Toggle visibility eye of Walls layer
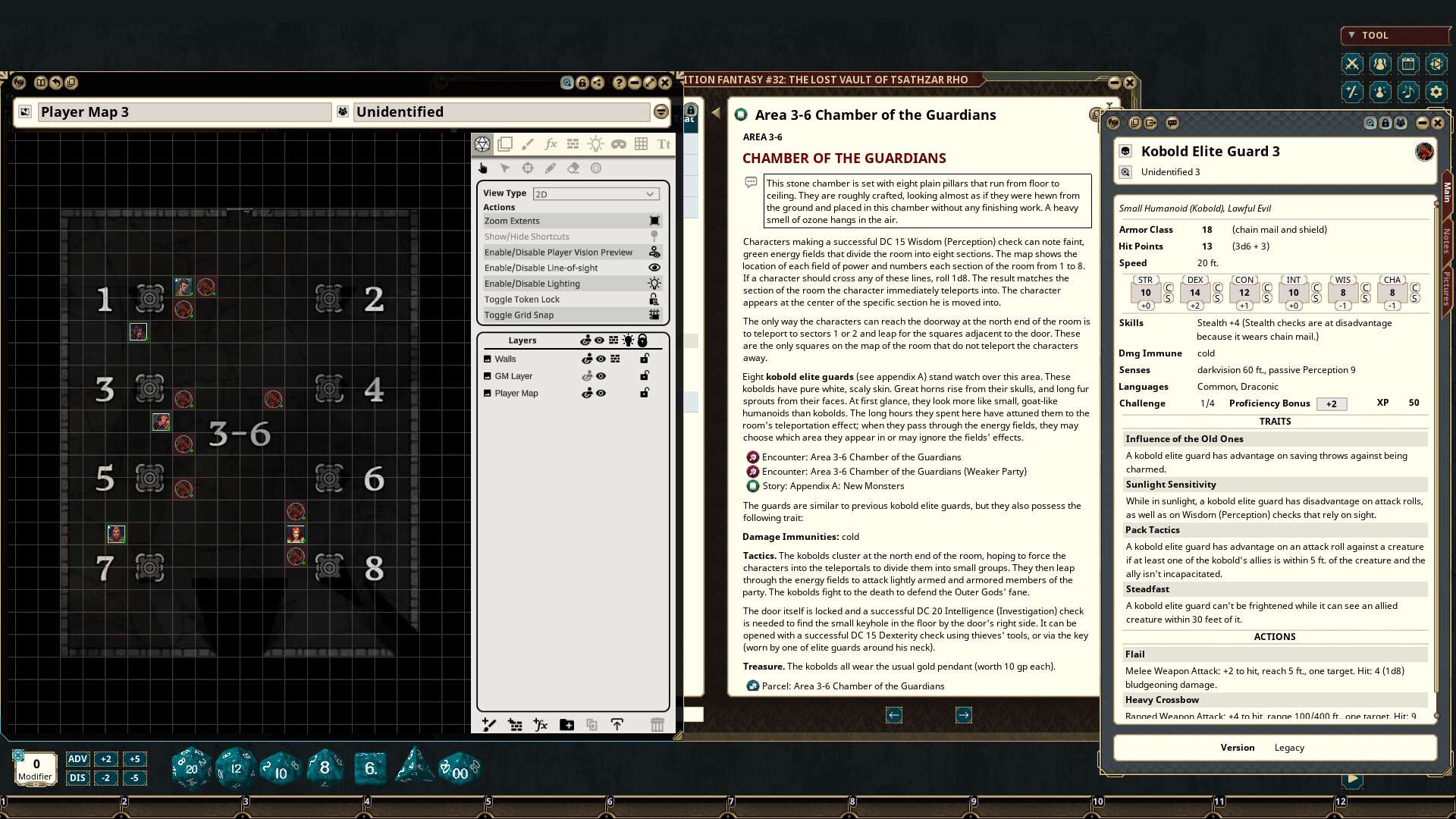The image size is (1456, 819). [x=601, y=359]
